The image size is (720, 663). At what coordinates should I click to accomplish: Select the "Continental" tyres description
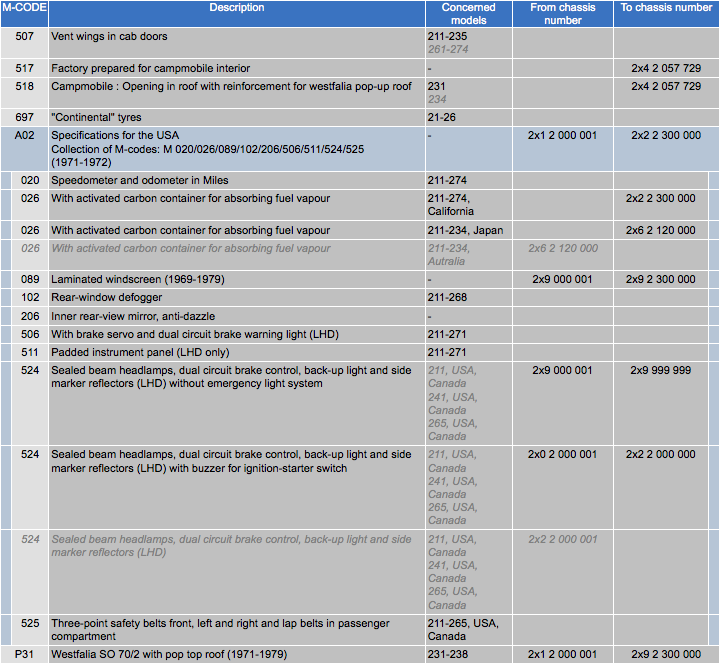pyautogui.click(x=96, y=118)
